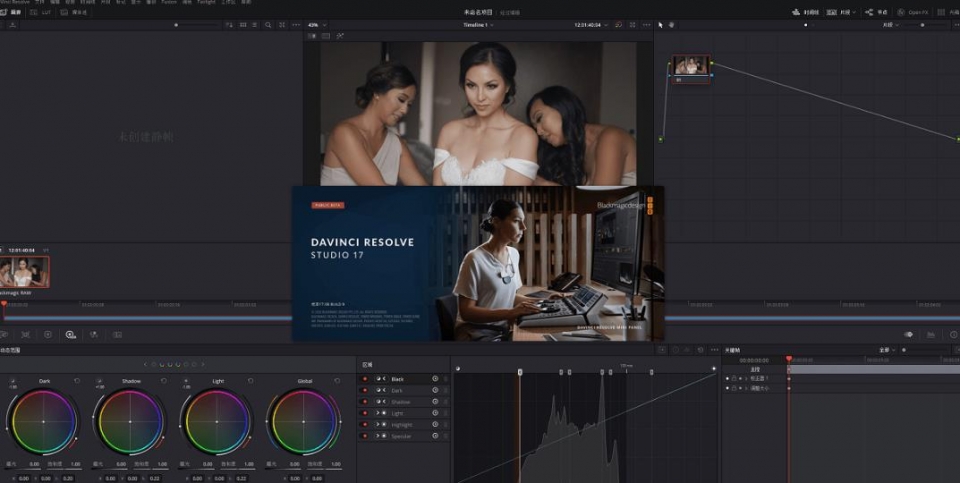Open 全部 dropdown in keyframes panel
Image resolution: width=960 pixels, height=483 pixels.
pyautogui.click(x=887, y=350)
